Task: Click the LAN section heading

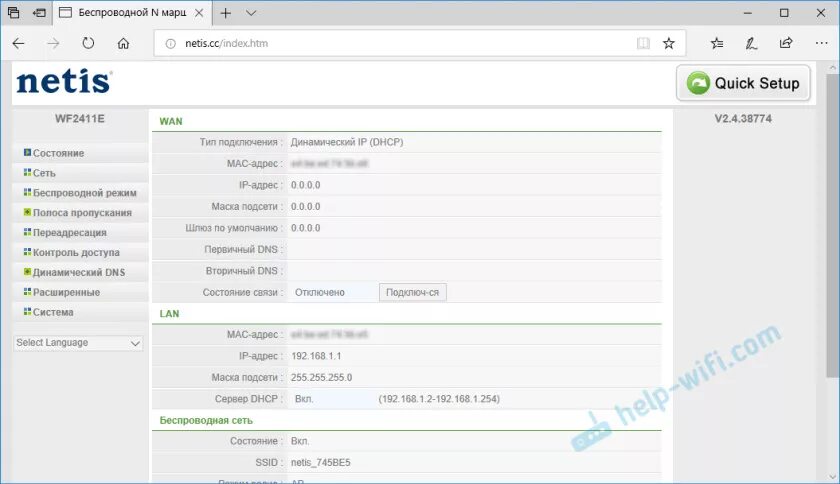Action: 169,314
